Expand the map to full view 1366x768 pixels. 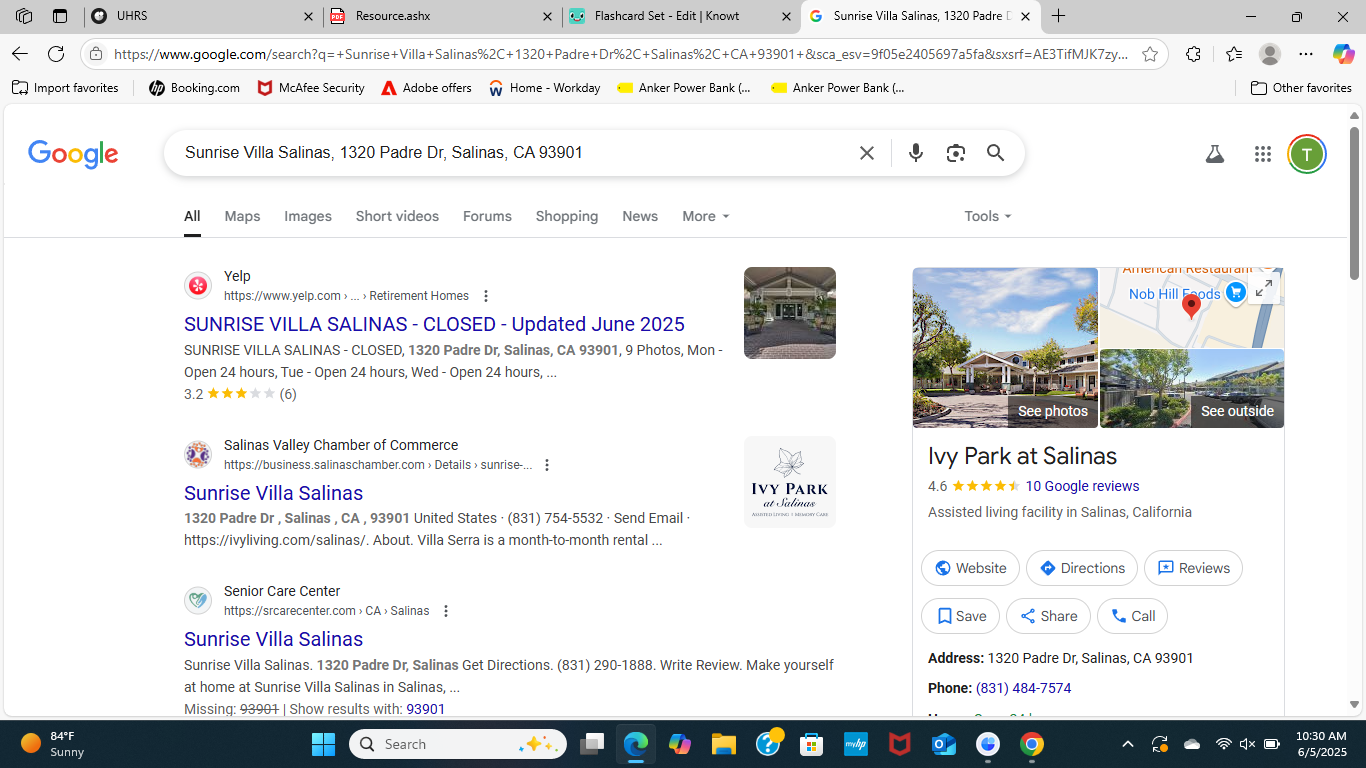(1263, 289)
